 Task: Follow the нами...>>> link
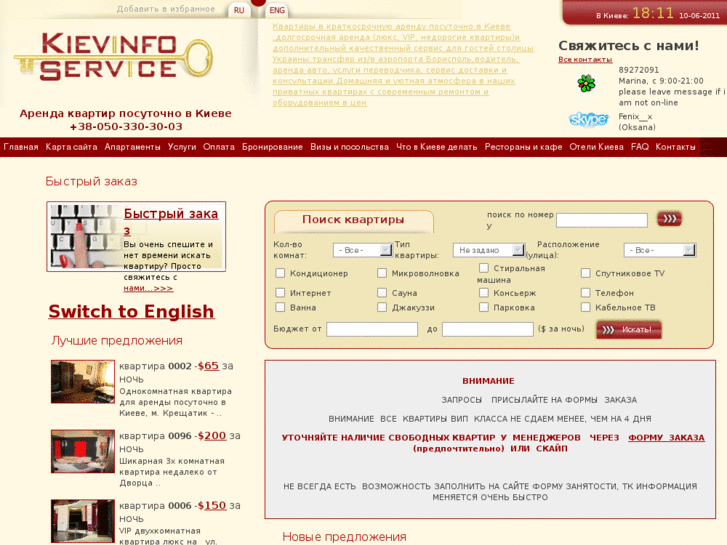click(x=148, y=288)
